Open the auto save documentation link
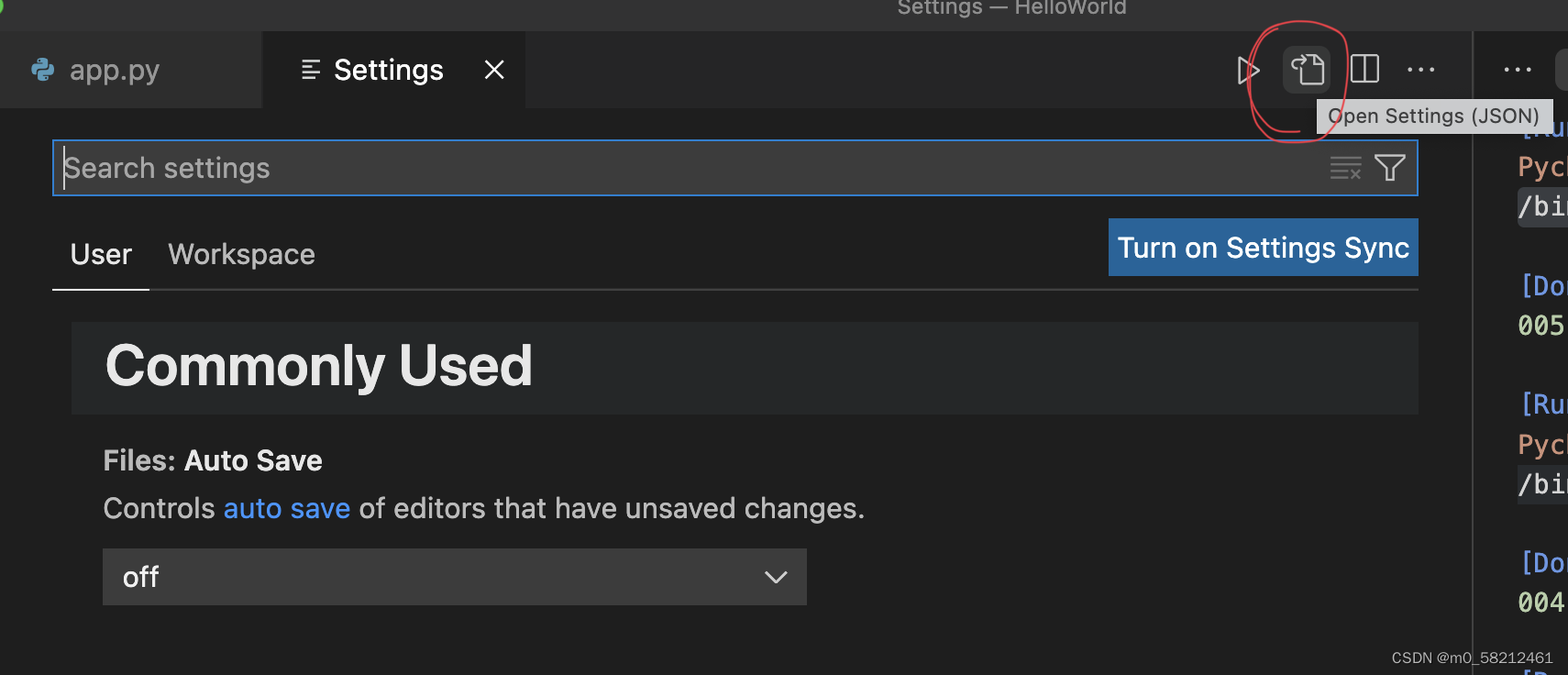Screen dimensions: 1568x675 287,508
